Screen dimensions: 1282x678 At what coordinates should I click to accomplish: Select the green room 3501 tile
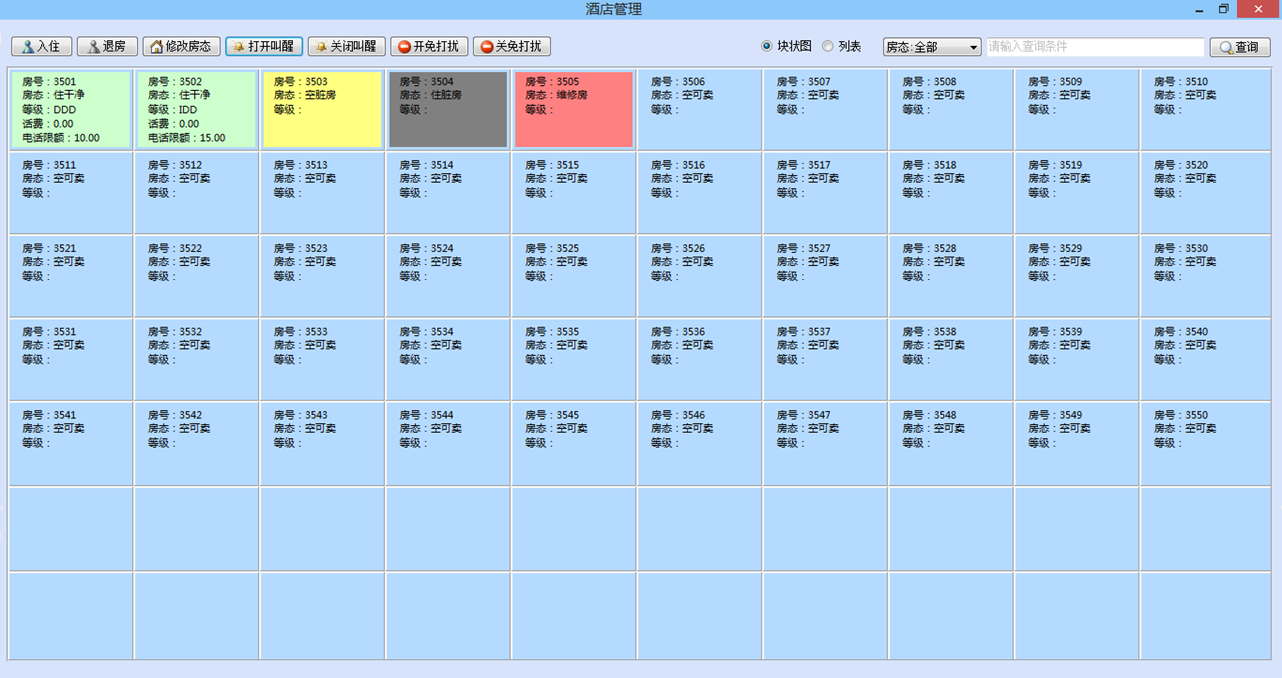71,109
